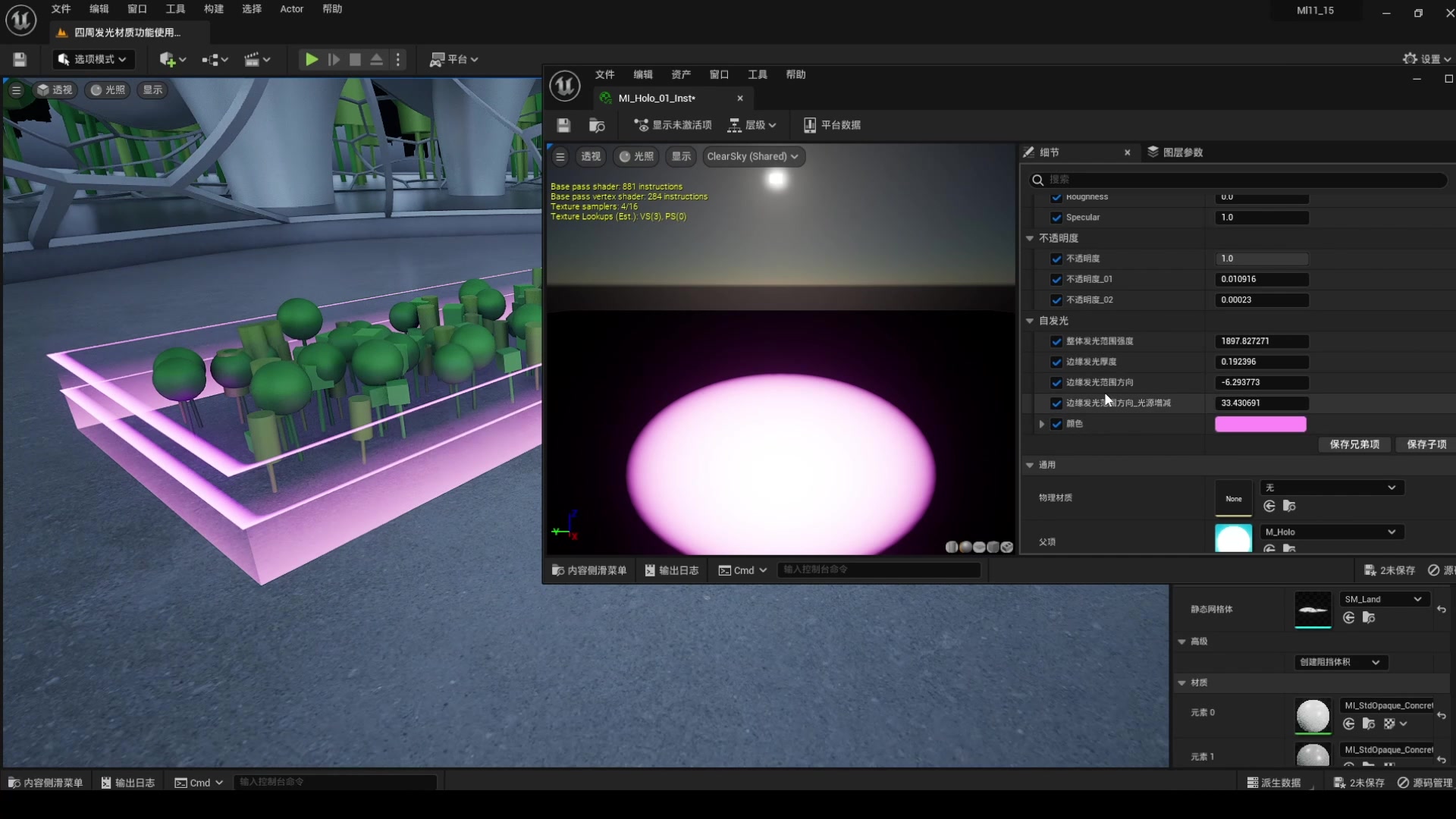This screenshot has width=1456, height=819.
Task: Click the use-selected arrow icon under SM_Land
Action: (1348, 618)
